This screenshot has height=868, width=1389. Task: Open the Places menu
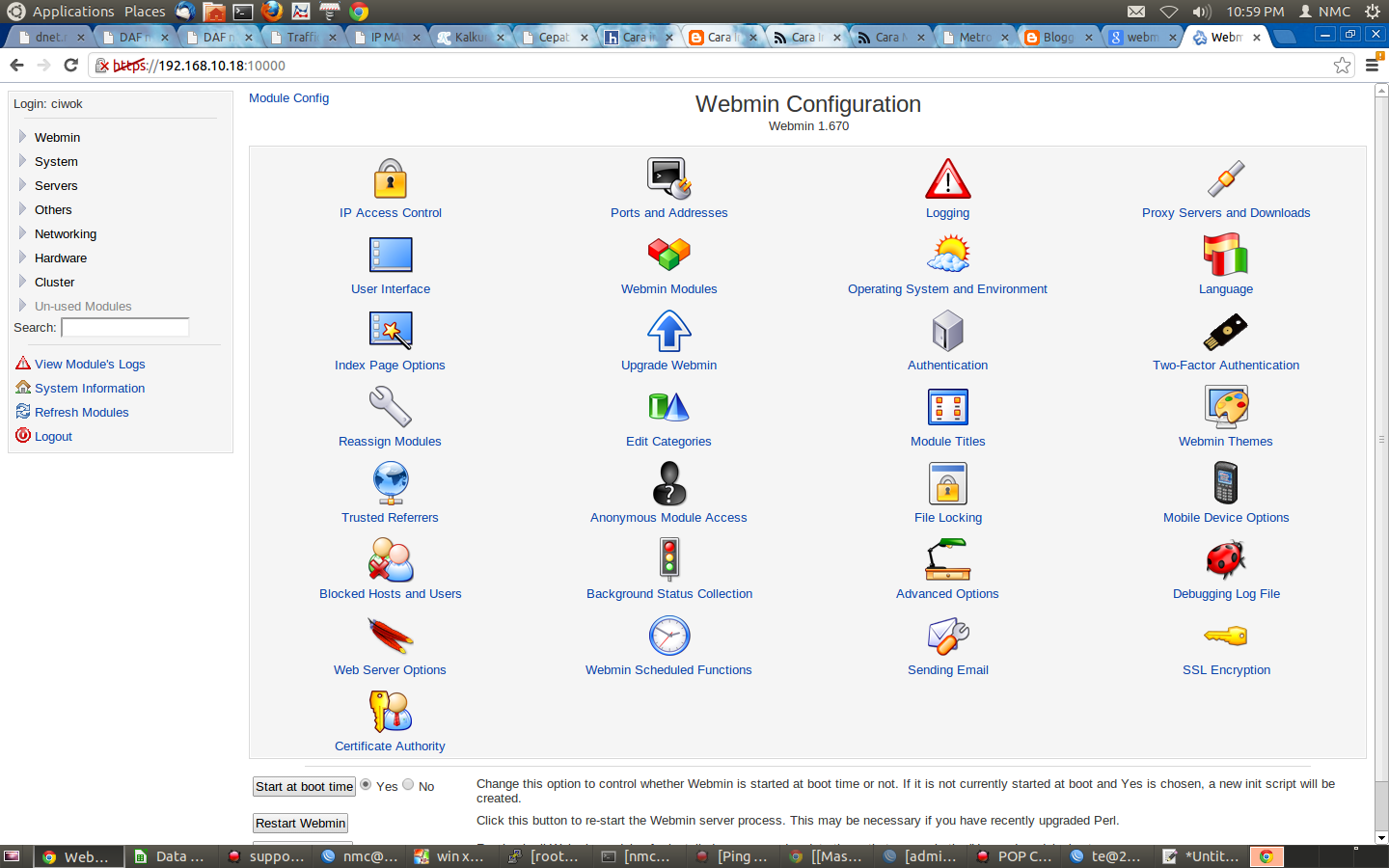pos(145,12)
